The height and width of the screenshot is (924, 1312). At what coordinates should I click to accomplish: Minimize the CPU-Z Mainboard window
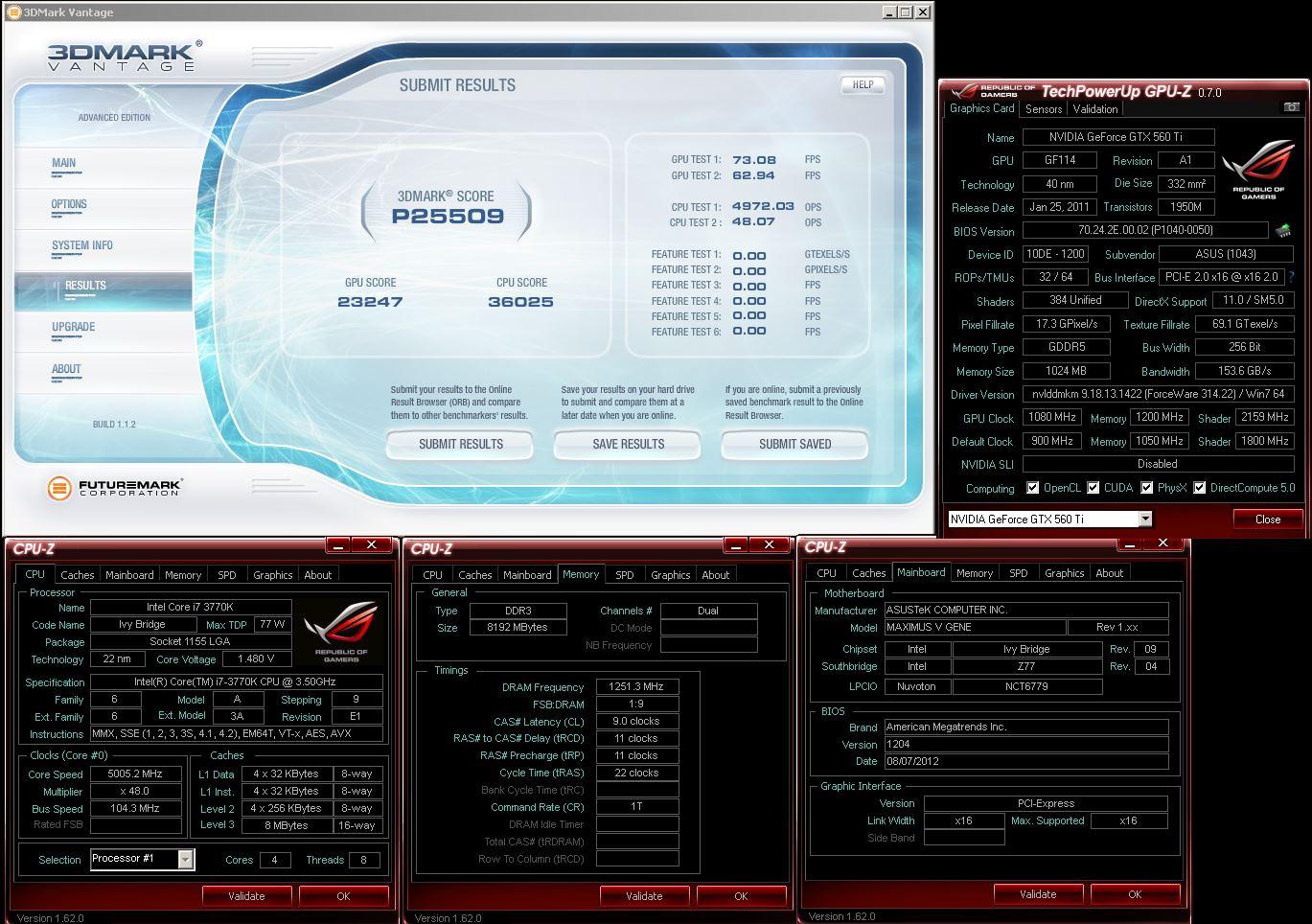coord(1130,543)
